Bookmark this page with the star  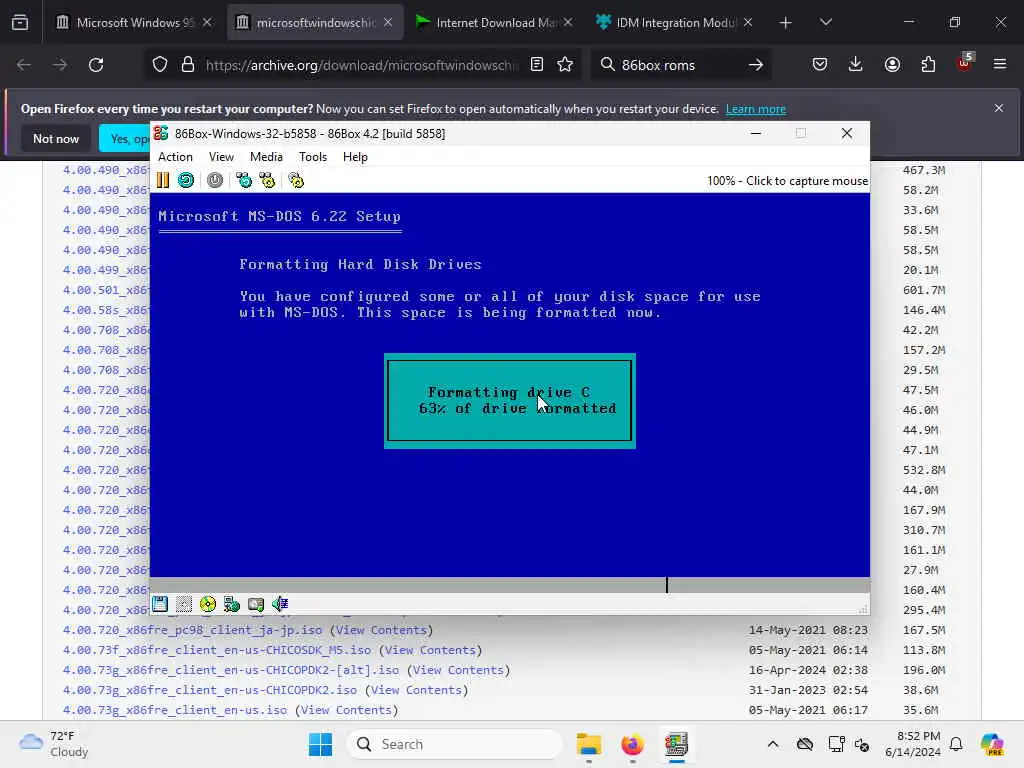(x=566, y=65)
